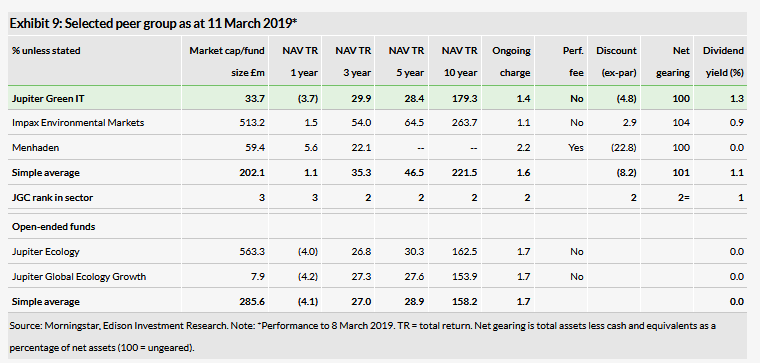Select the '% unless stated' header cell
This screenshot has width=760, height=363.
[x=46, y=50]
